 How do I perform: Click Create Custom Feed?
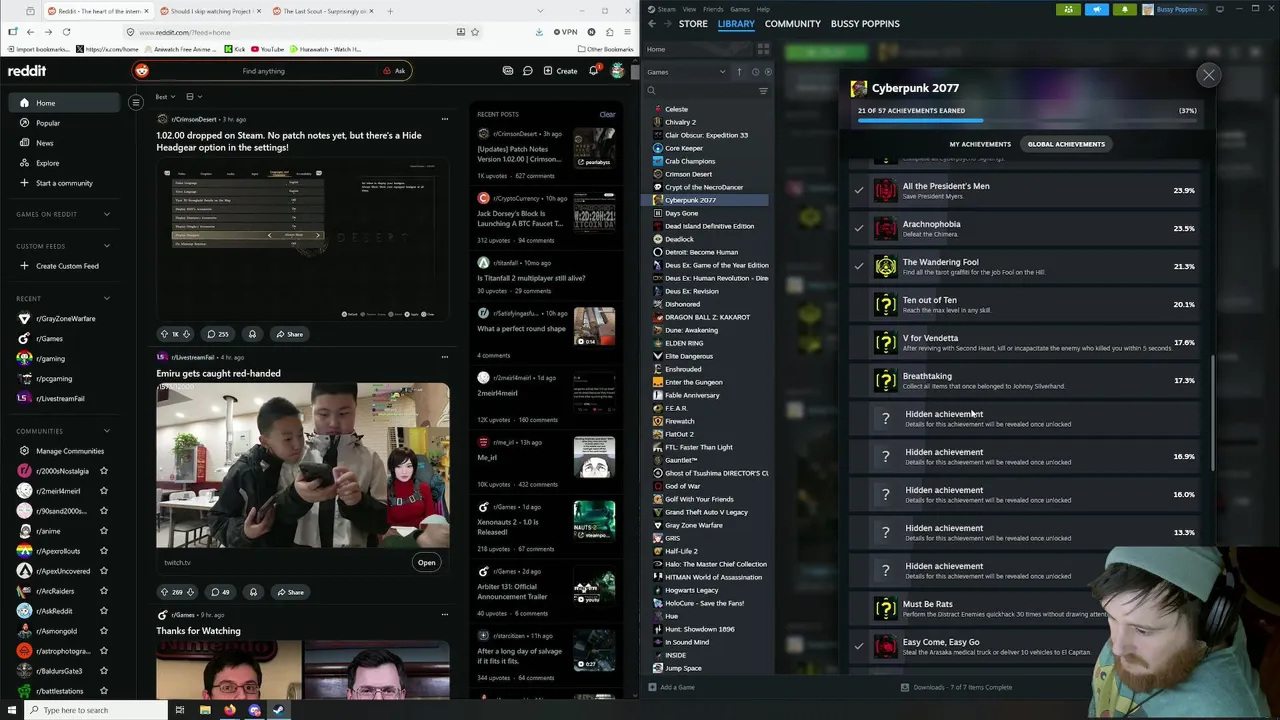(64, 266)
